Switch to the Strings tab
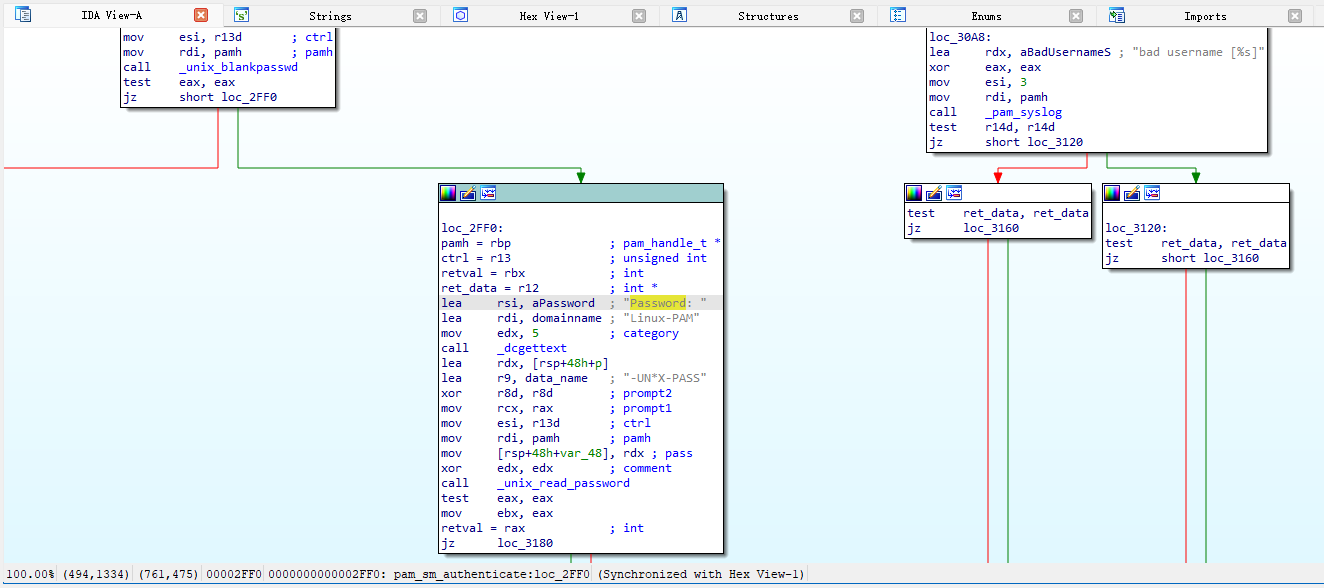The image size is (1324, 588). [329, 16]
